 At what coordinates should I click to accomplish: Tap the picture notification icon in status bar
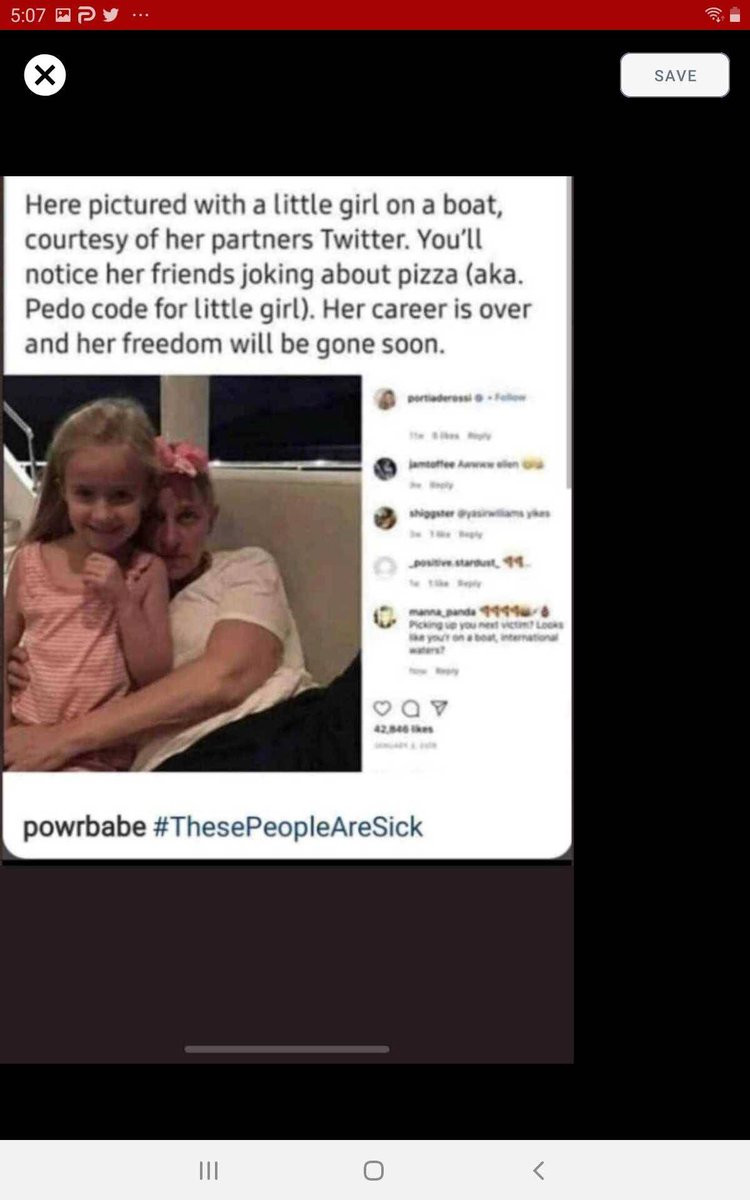(x=62, y=14)
